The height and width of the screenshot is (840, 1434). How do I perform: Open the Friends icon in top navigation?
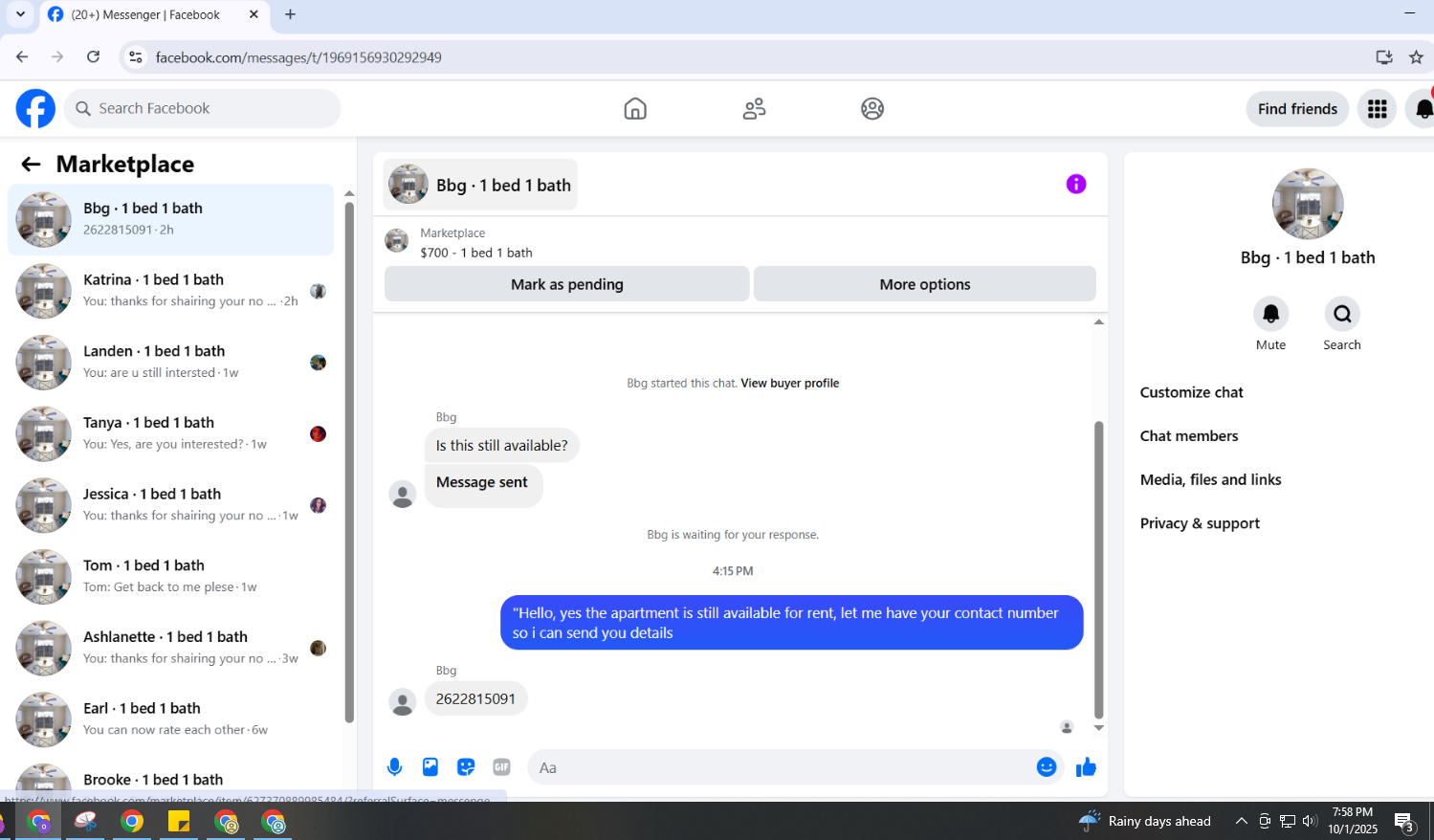coord(754,109)
